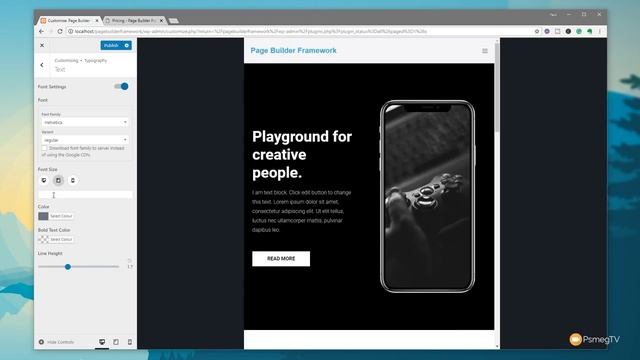
Task: Switch to the Customize Page Builder tab
Action: [x=68, y=20]
